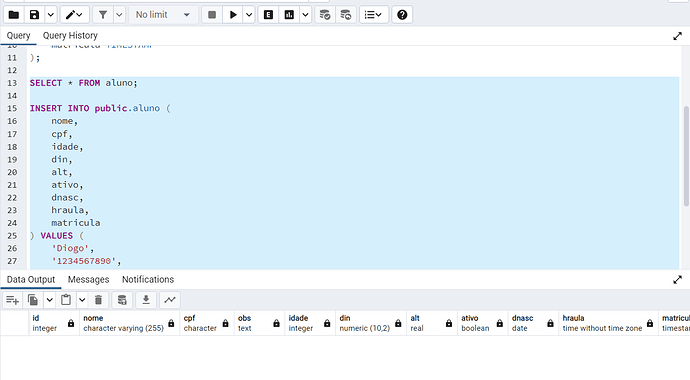Click line 13 SELECT statement

click(84, 83)
